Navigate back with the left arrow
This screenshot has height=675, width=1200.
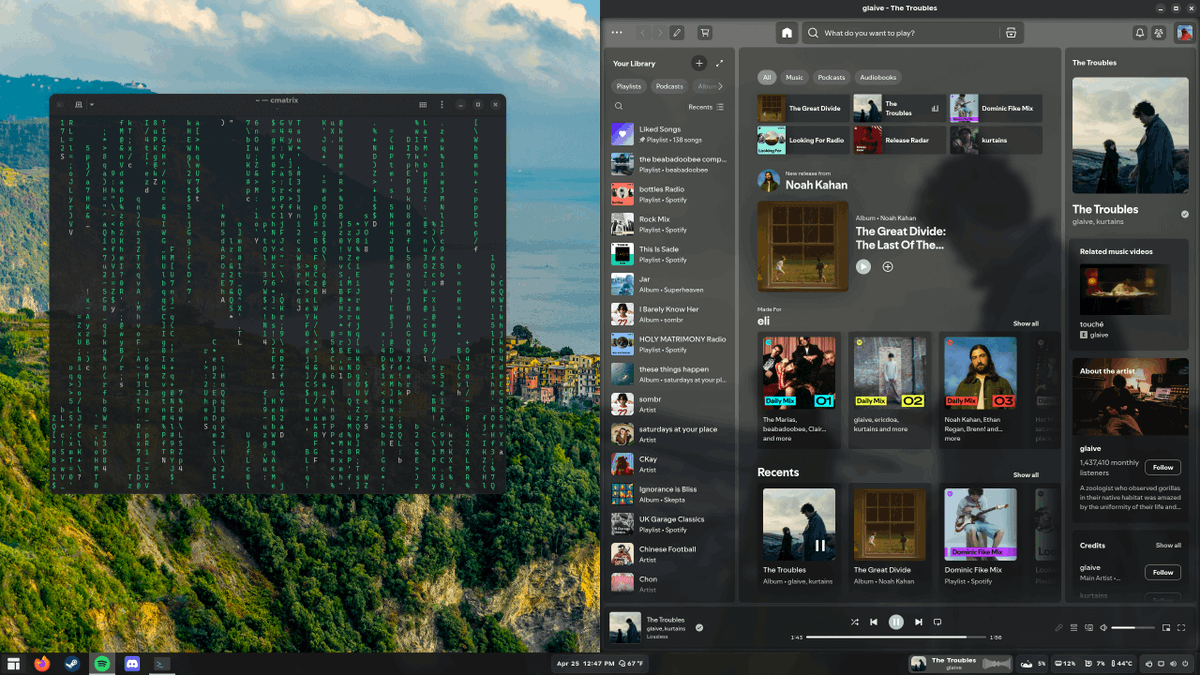click(643, 33)
